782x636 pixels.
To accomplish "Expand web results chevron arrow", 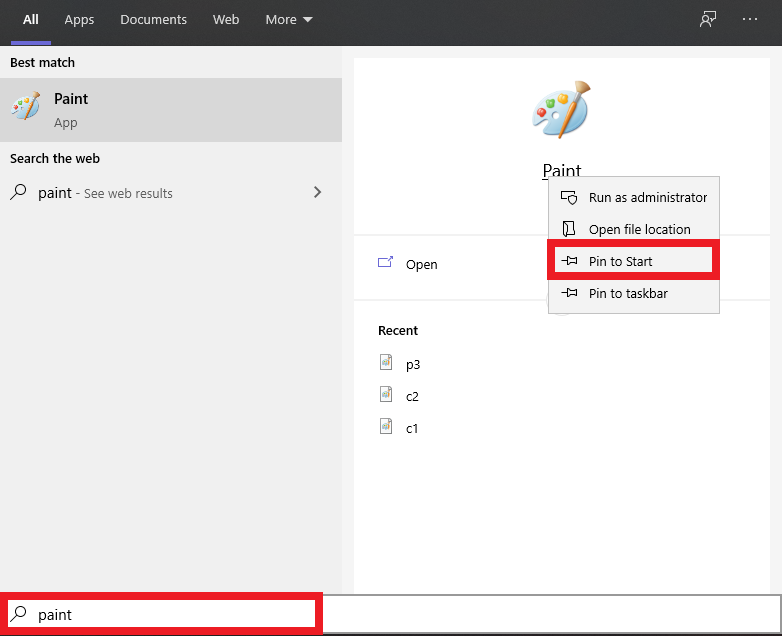I will point(317,192).
